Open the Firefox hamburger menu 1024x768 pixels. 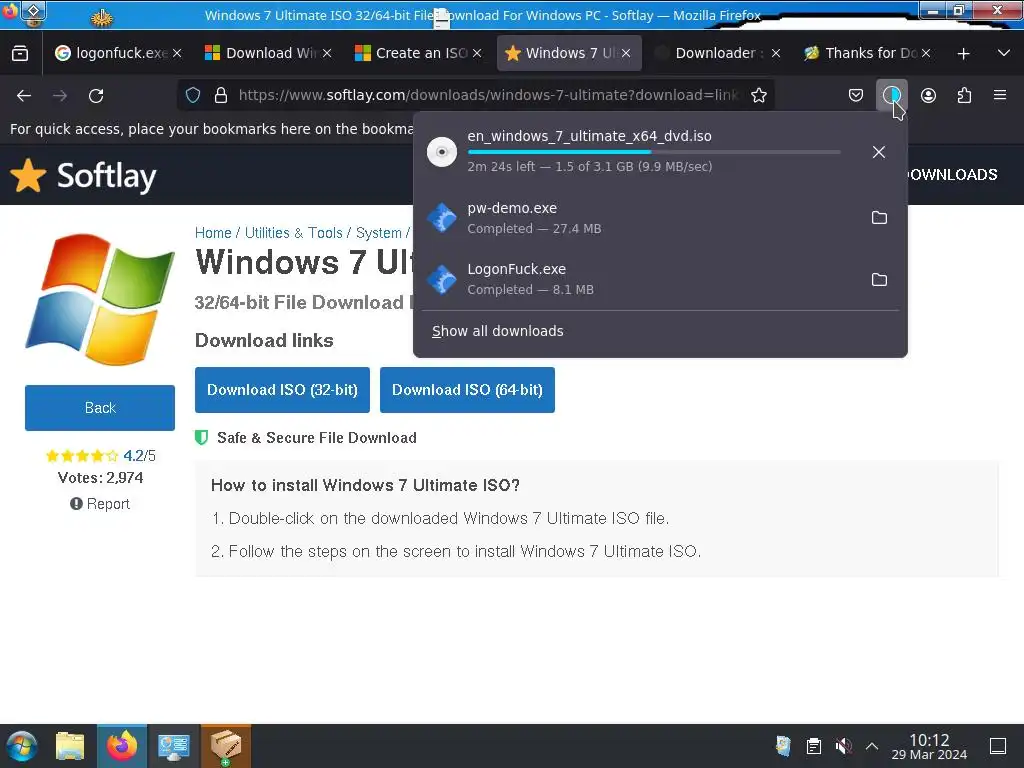[x=1000, y=95]
